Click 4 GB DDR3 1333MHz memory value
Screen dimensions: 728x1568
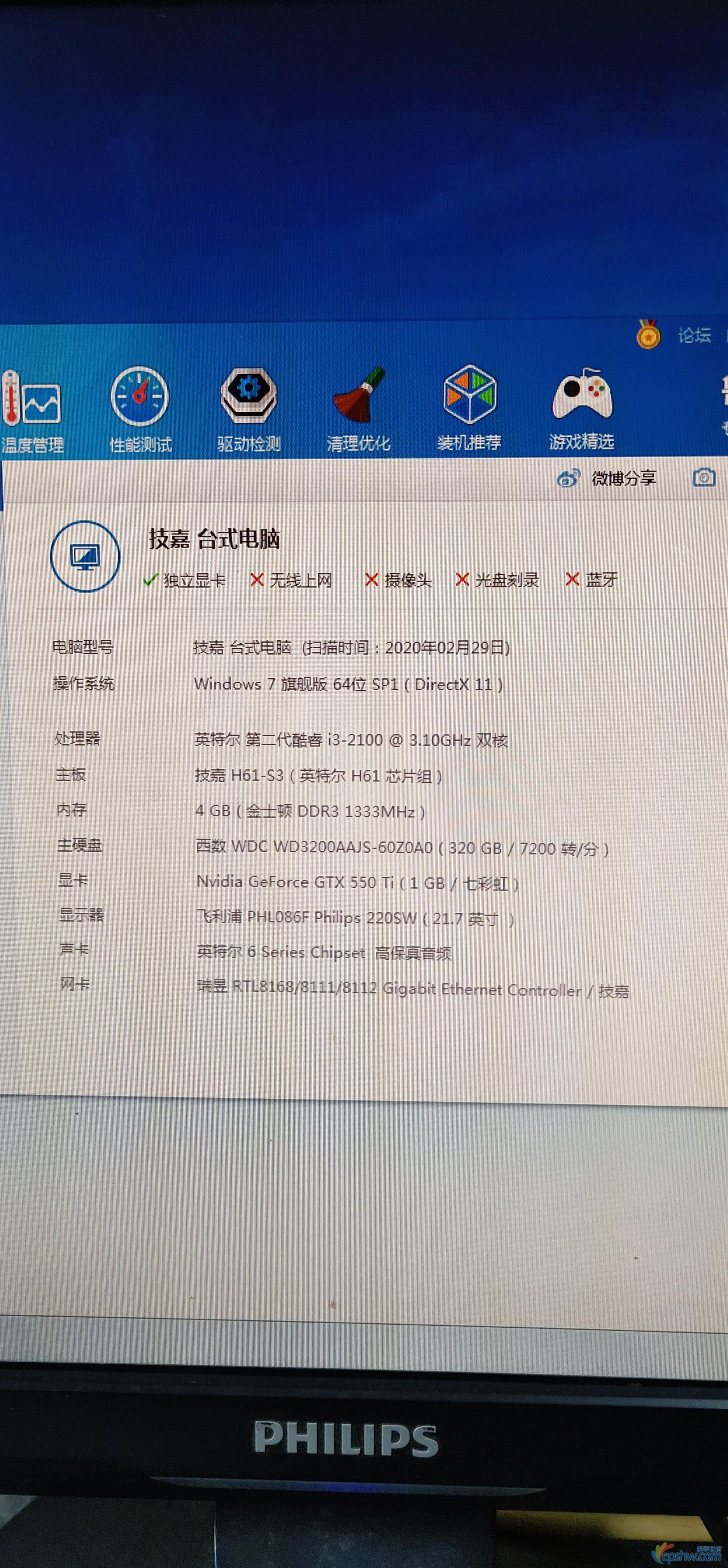[x=310, y=811]
